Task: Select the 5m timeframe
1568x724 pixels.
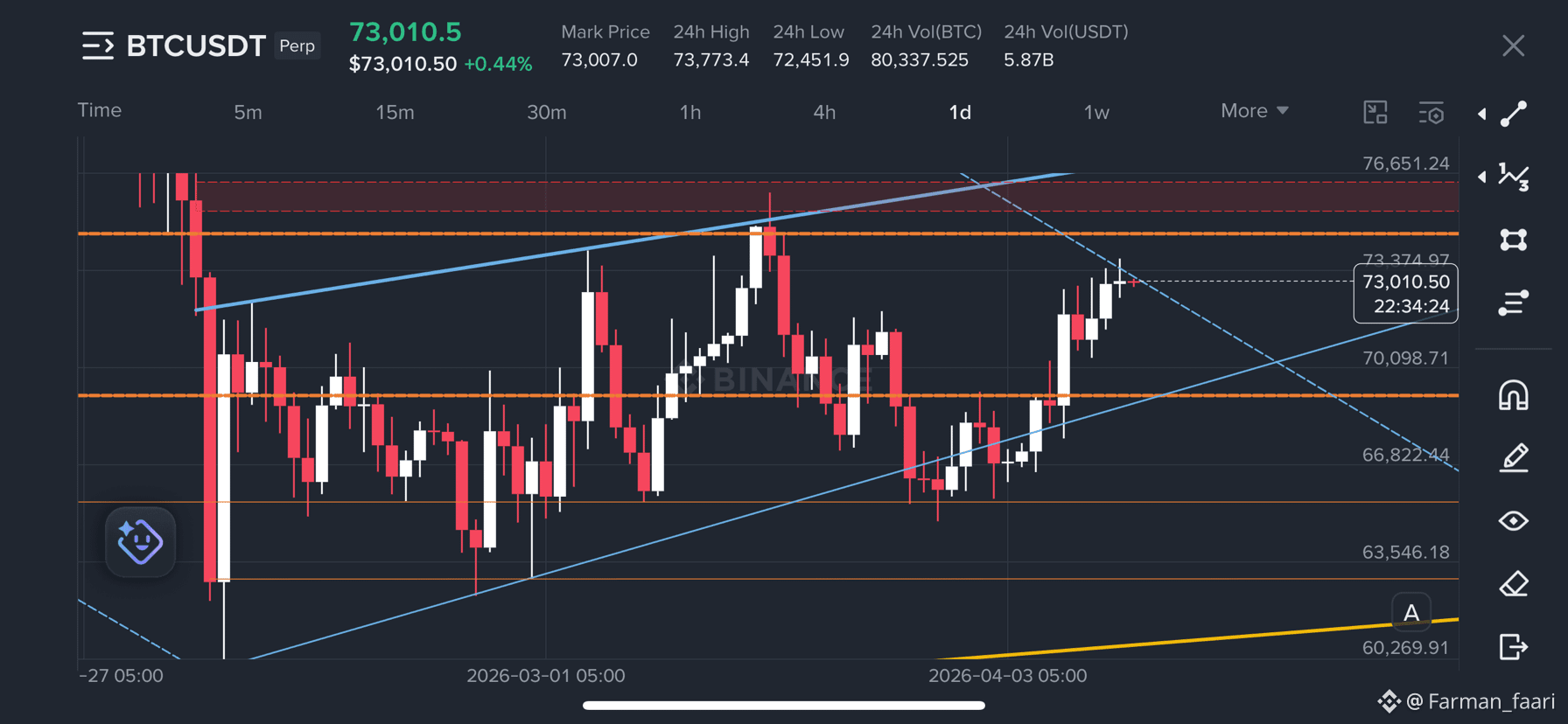Action: pos(248,113)
